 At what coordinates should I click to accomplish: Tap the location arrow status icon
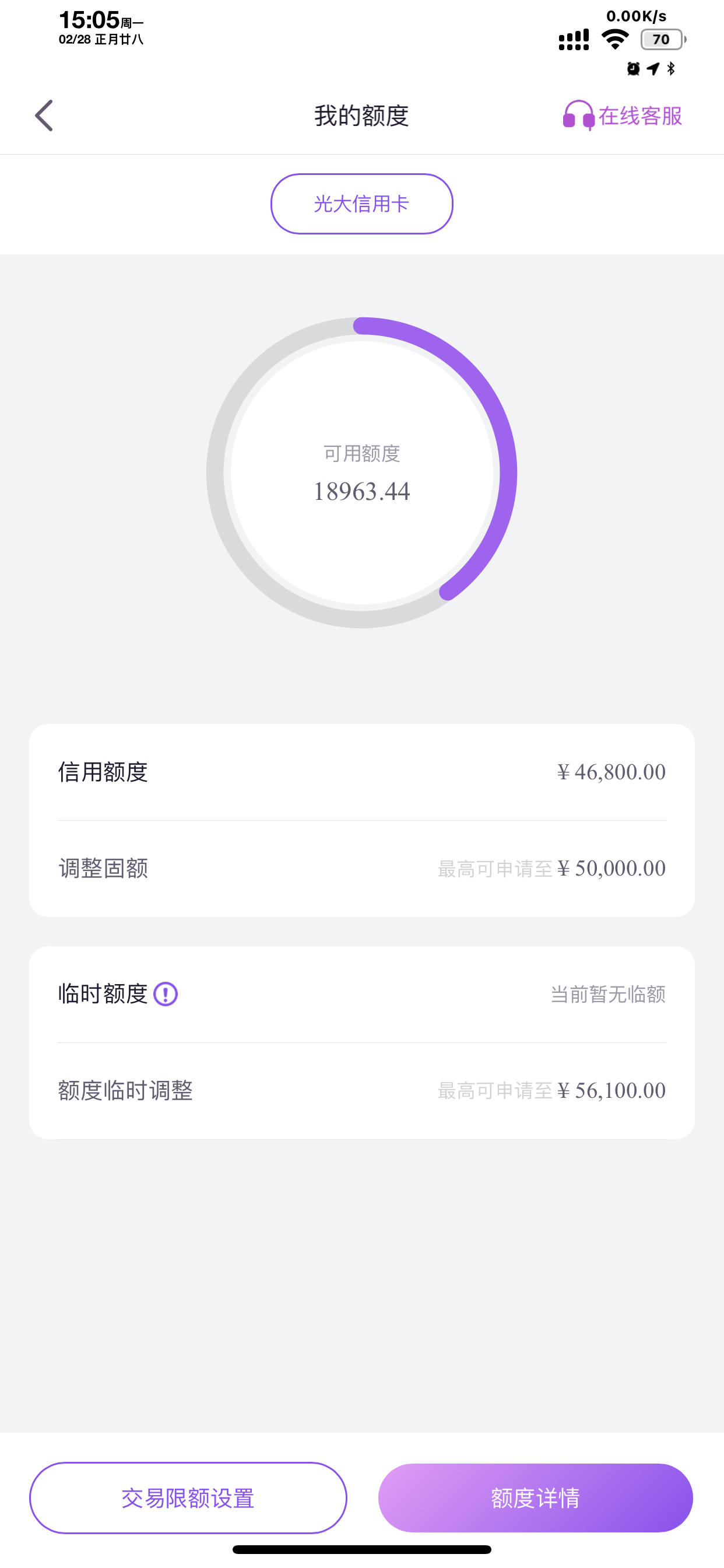653,68
